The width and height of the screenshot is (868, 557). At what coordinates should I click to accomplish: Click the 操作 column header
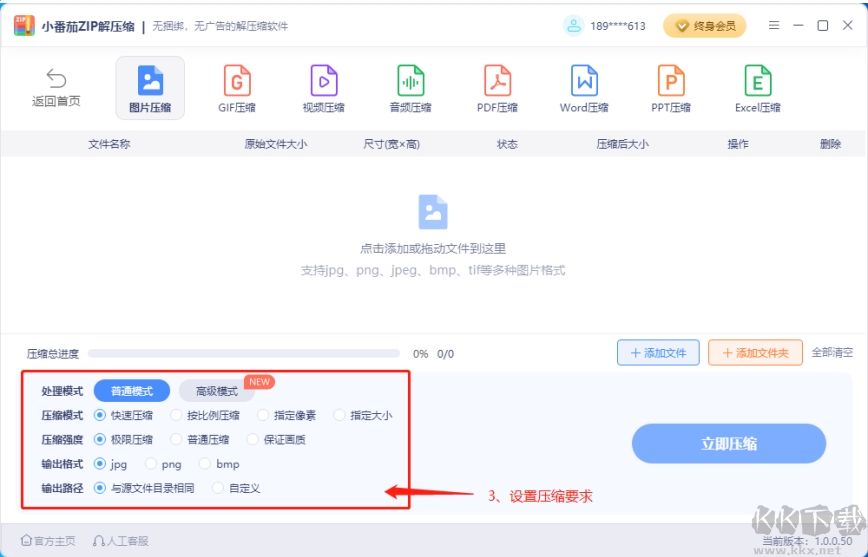738,144
